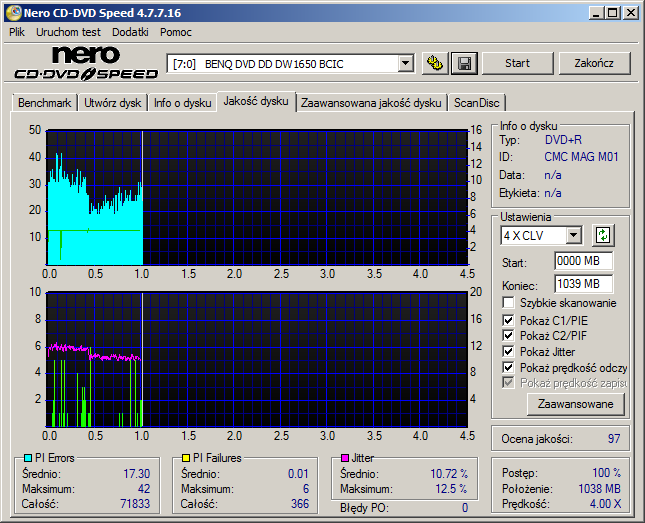This screenshot has height=523, width=645.
Task: Click Jitter average 10.72 % value
Action: [x=449, y=474]
